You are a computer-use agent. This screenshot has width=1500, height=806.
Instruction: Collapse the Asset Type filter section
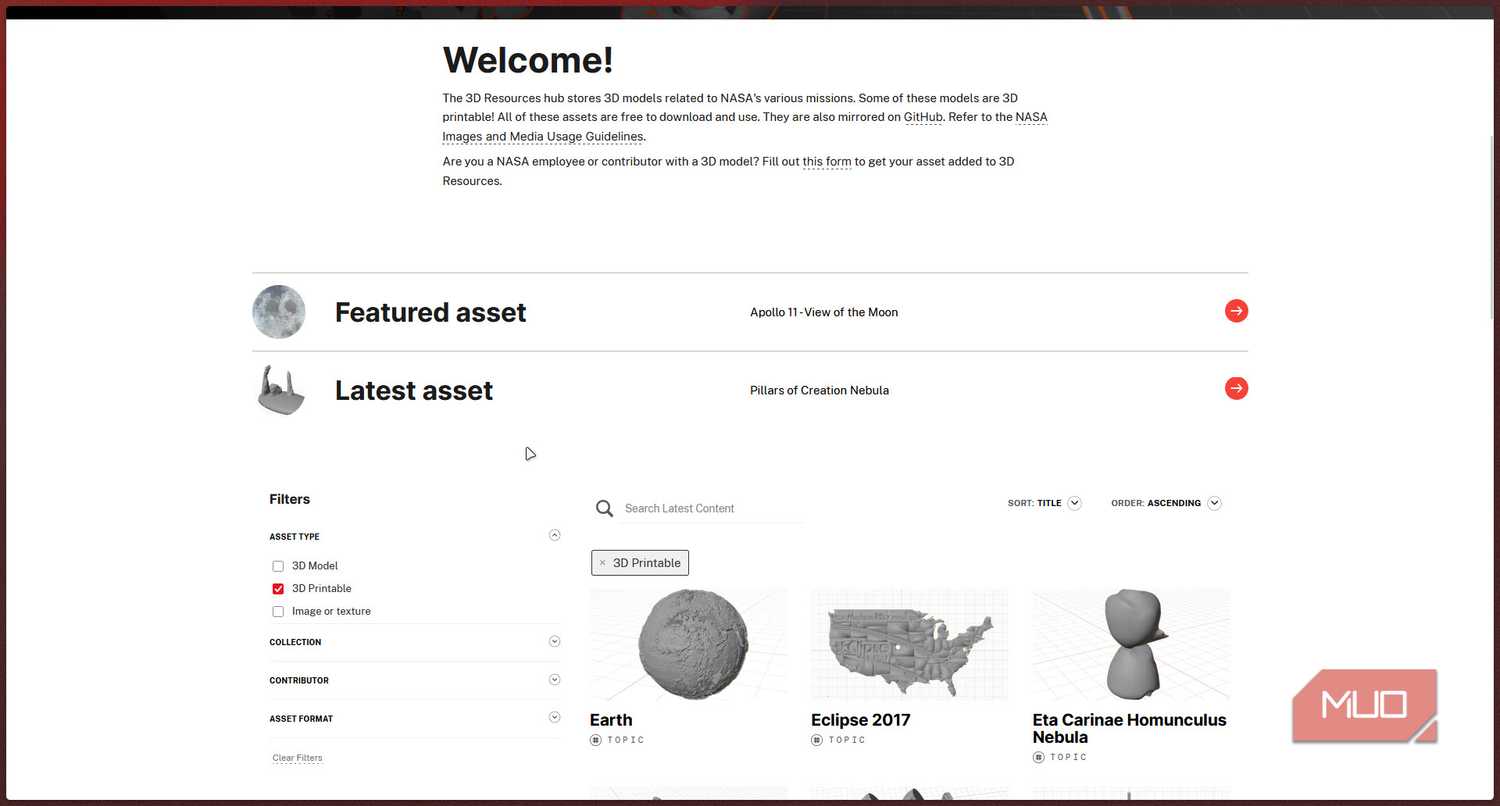[x=555, y=535]
